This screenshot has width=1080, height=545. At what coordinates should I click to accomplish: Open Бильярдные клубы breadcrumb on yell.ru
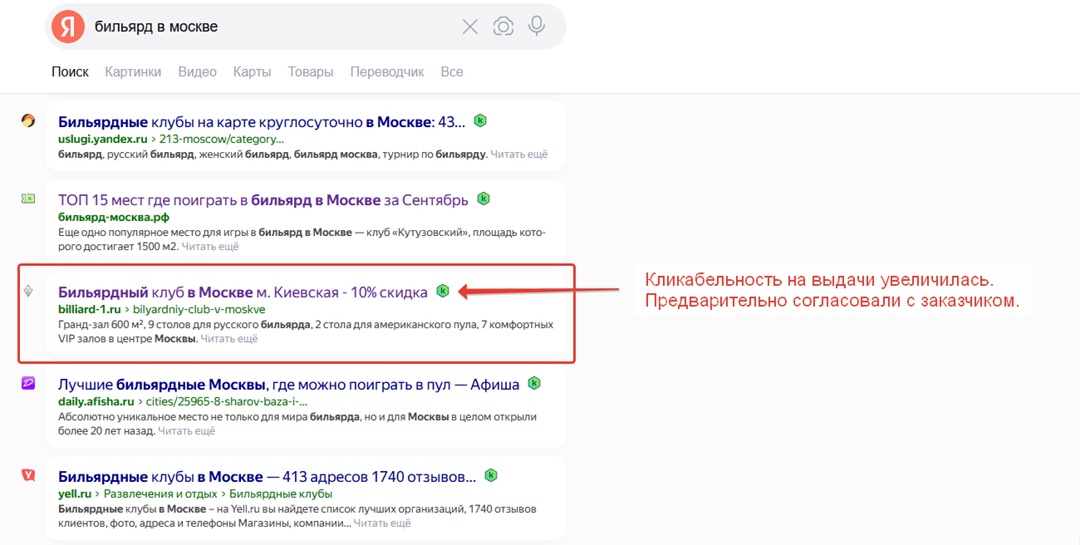click(280, 493)
